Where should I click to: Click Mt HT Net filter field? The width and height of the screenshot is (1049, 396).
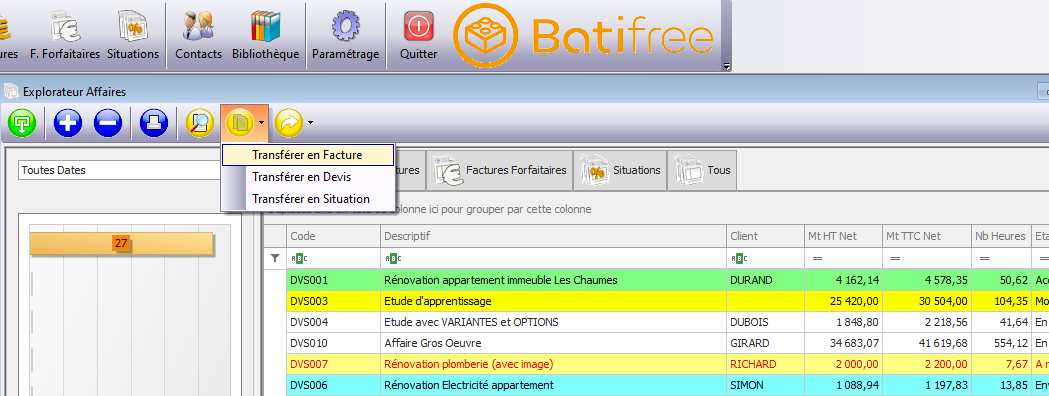point(842,258)
